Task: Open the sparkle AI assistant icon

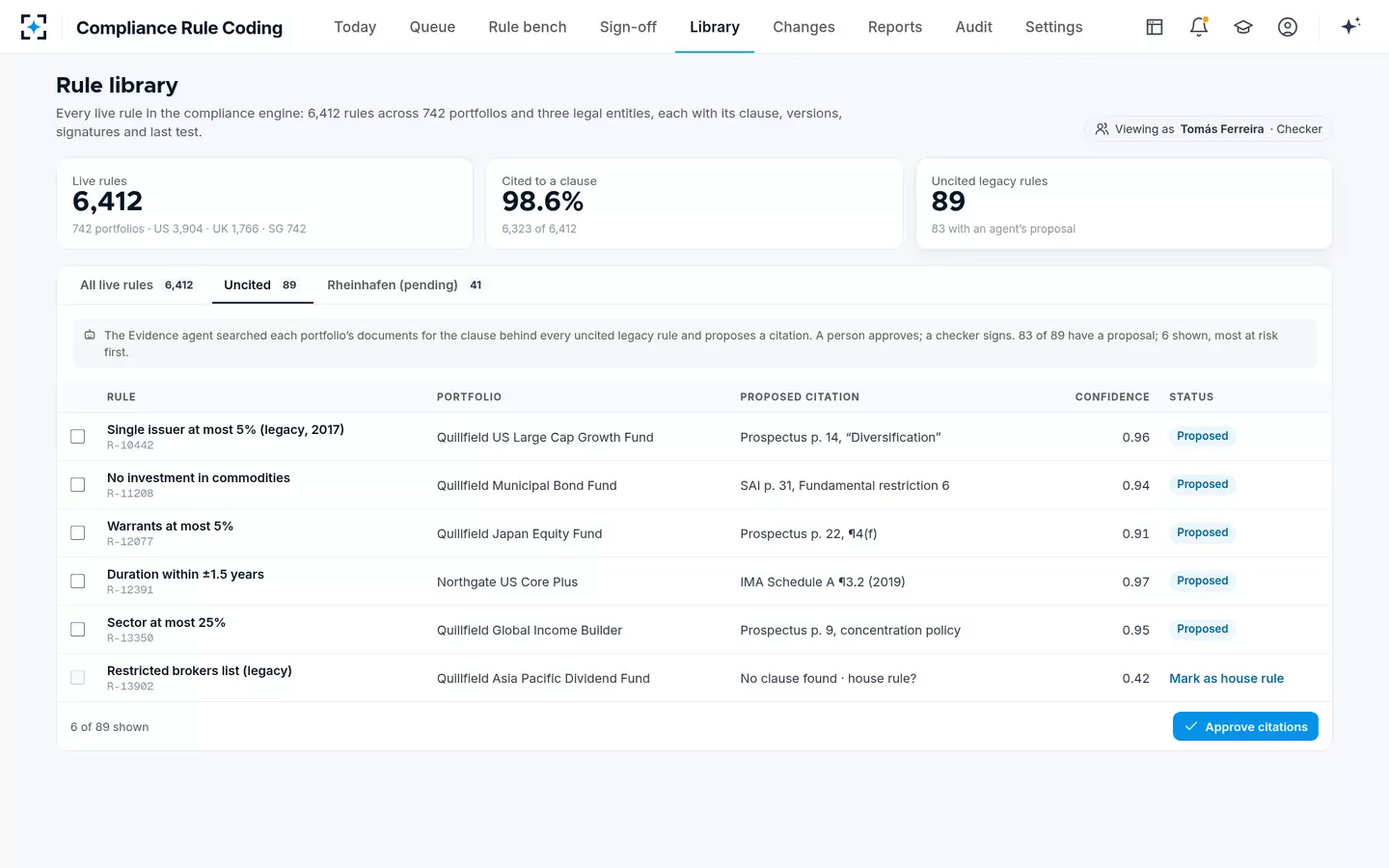Action: (x=1350, y=26)
